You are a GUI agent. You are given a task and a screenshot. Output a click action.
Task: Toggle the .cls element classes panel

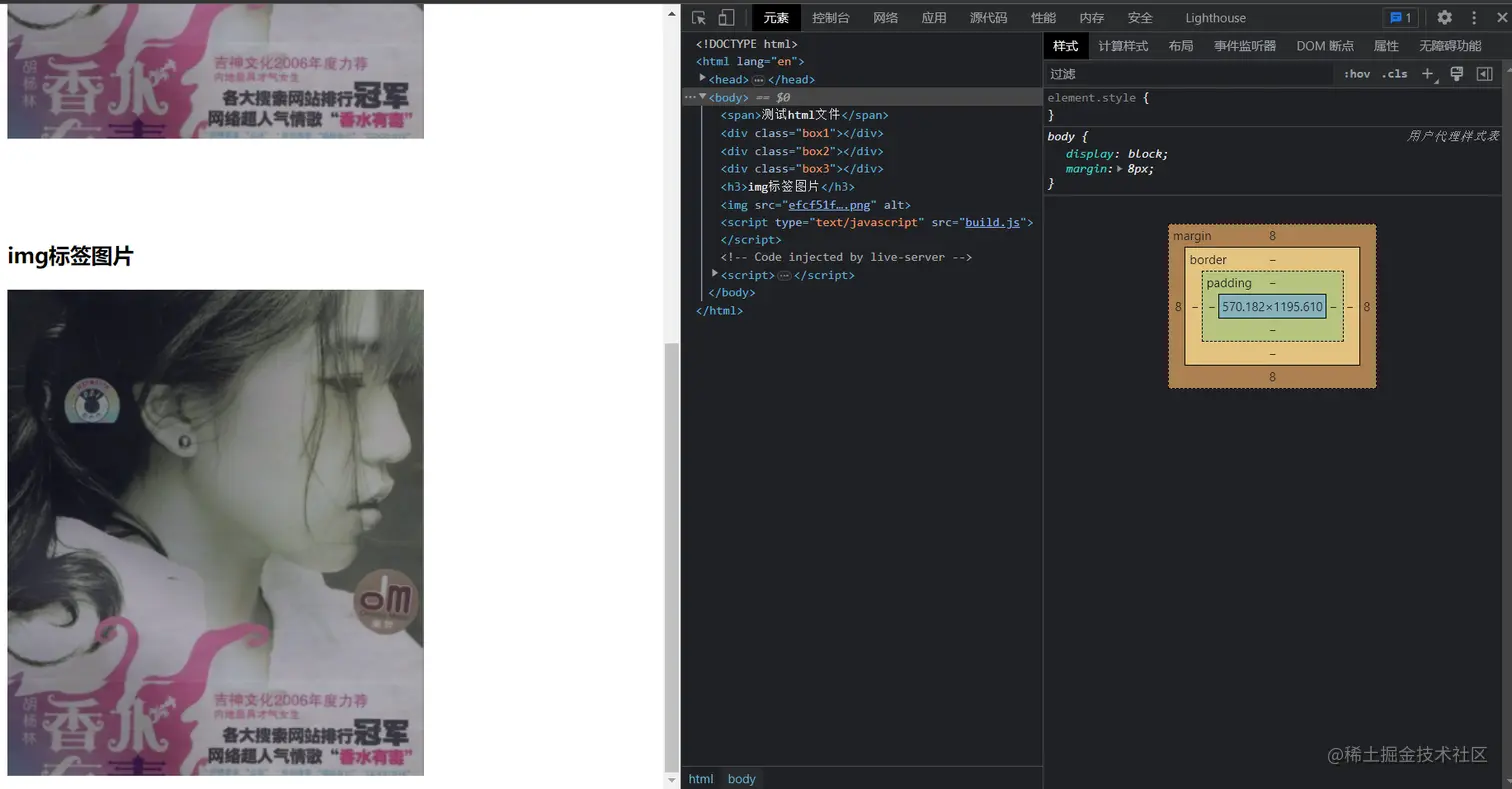(1395, 74)
